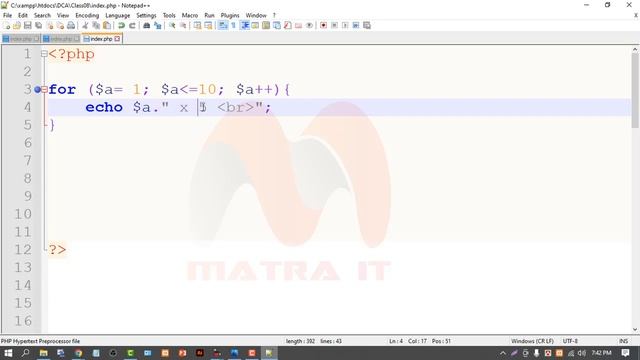Open the Tools menu
Image resolution: width=640 pixels, height=360 pixels.
pyautogui.click(x=169, y=15)
